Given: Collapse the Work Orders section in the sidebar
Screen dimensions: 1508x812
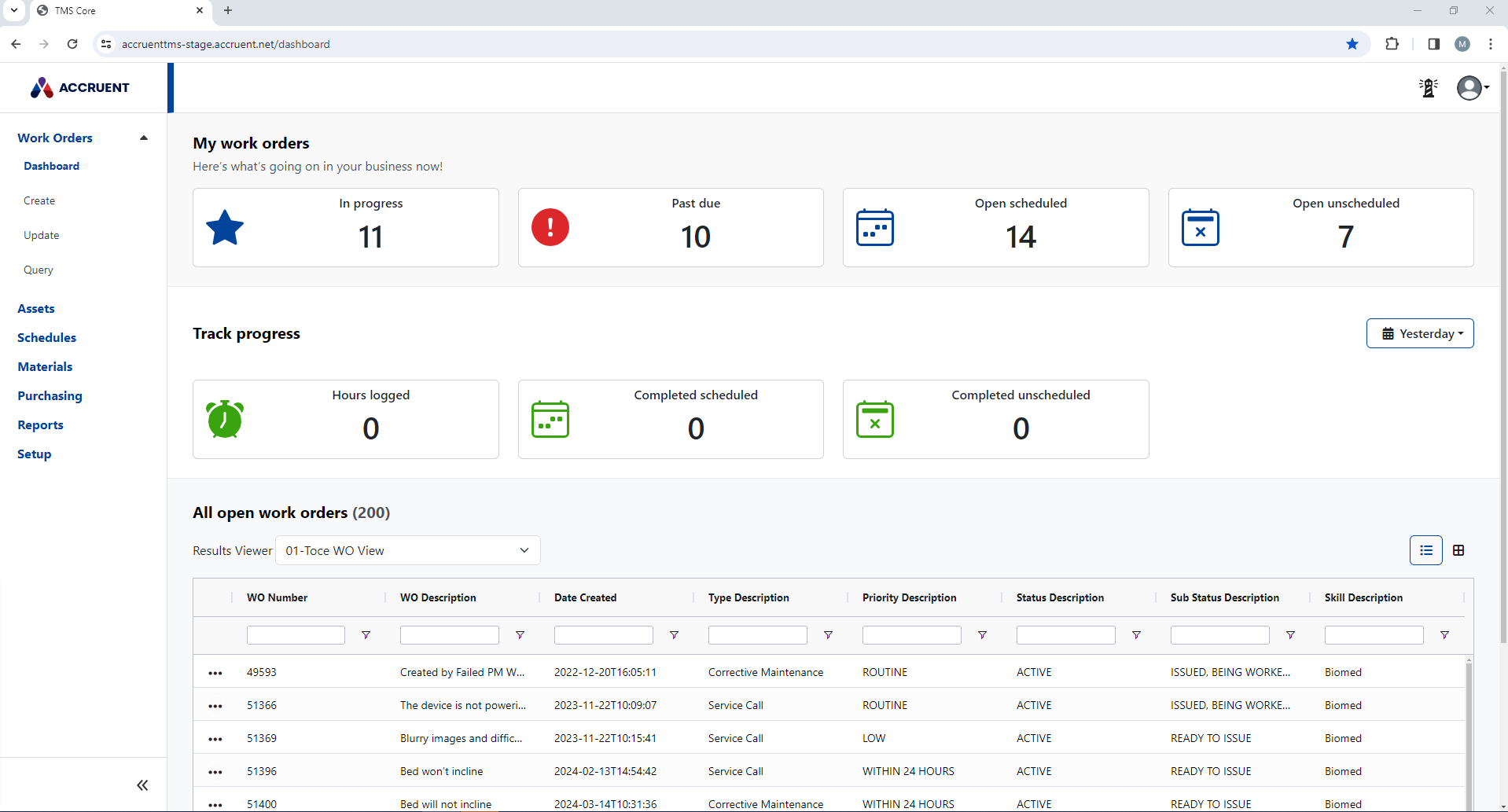Looking at the screenshot, I should point(143,138).
